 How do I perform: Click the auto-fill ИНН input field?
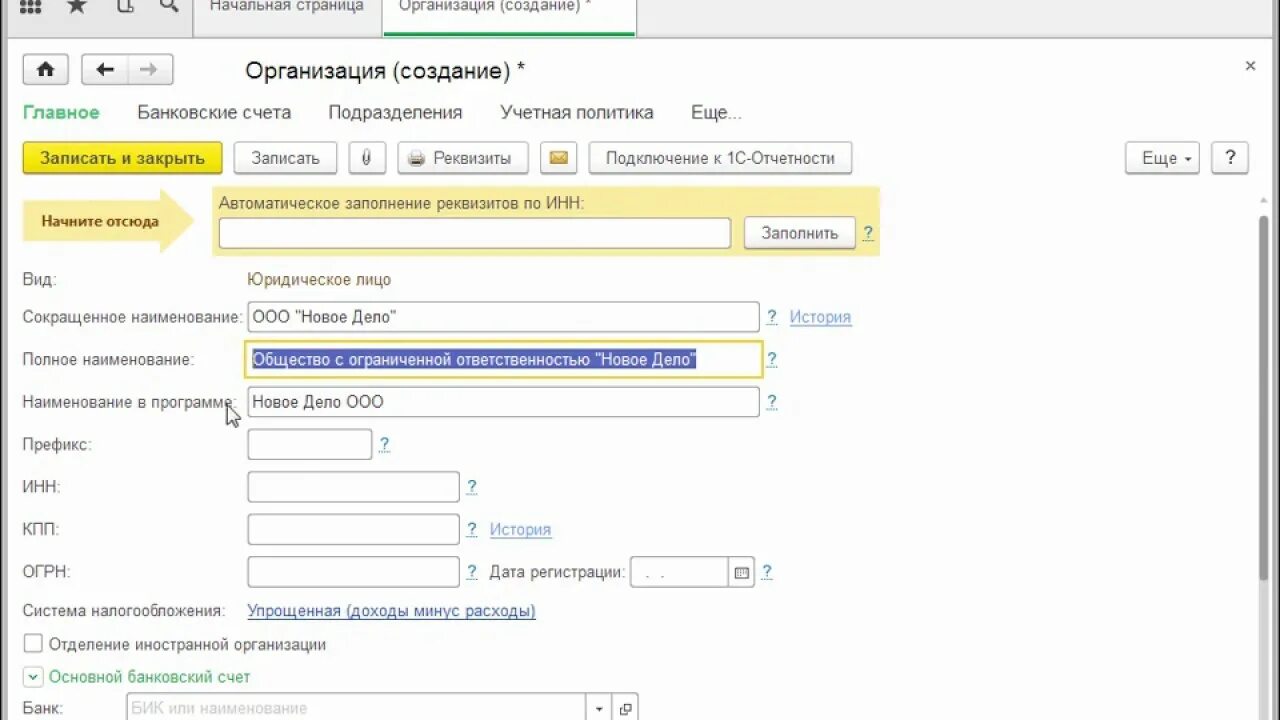pyautogui.click(x=475, y=233)
